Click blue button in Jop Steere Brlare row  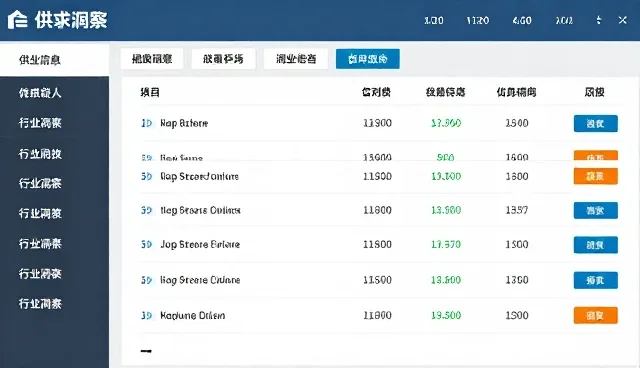click(x=596, y=245)
